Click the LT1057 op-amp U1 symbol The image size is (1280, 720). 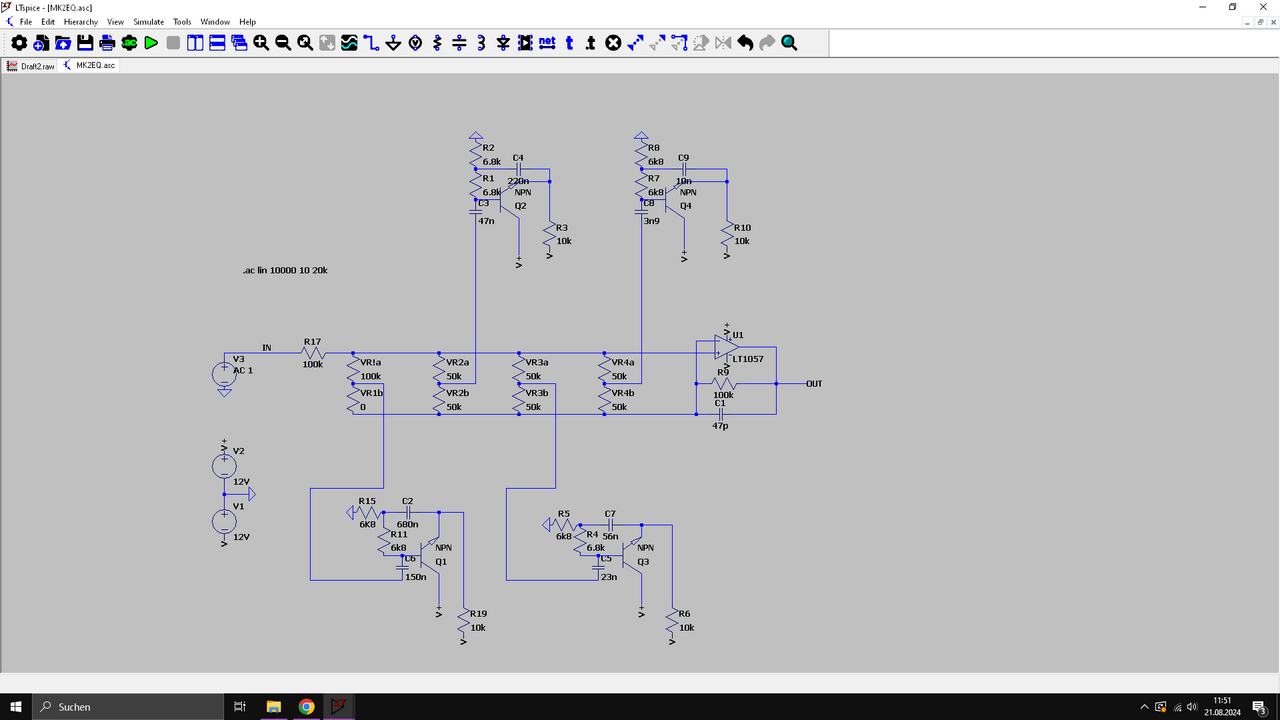tap(727, 346)
